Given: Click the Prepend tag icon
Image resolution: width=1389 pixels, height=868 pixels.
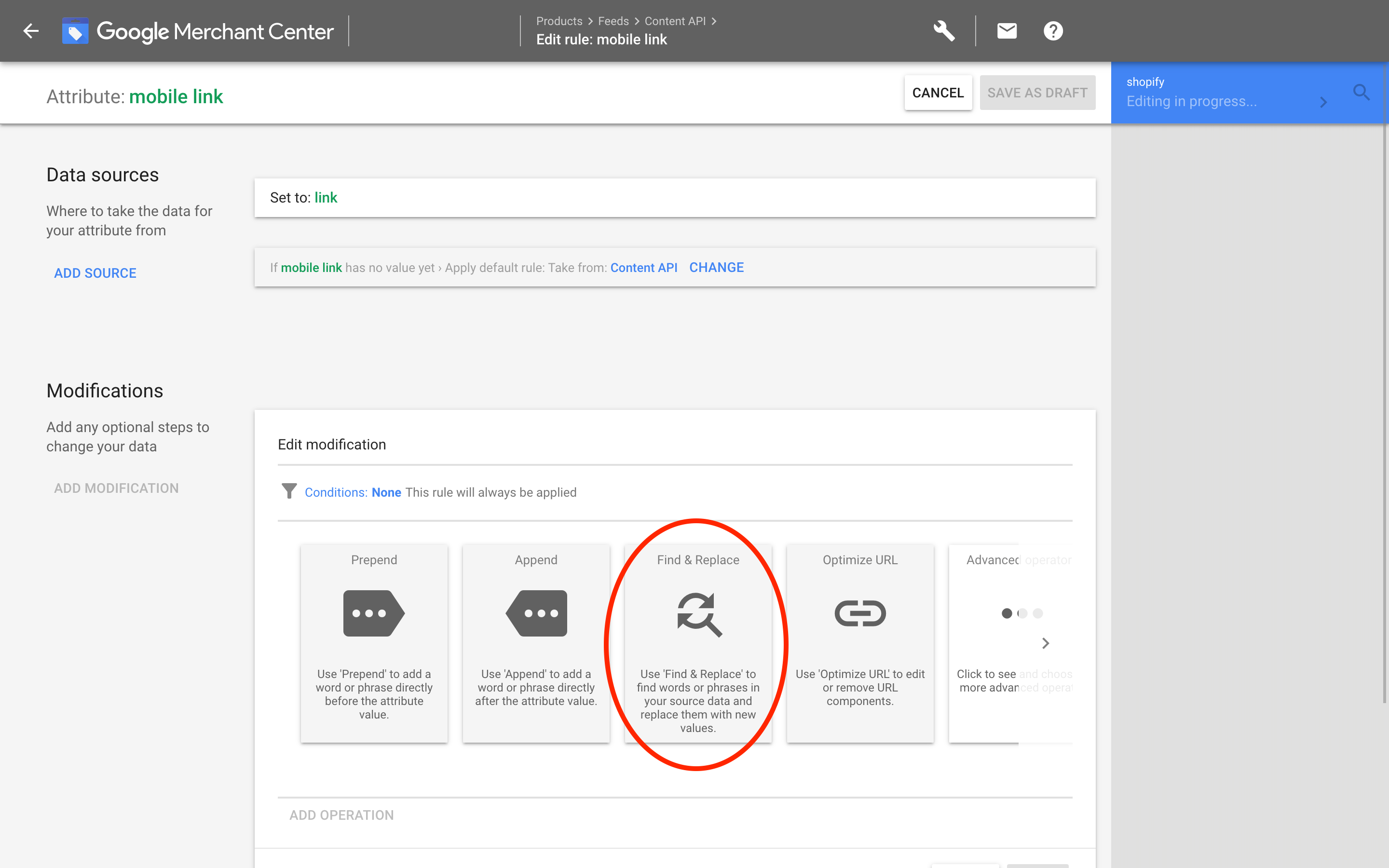Looking at the screenshot, I should tap(374, 613).
